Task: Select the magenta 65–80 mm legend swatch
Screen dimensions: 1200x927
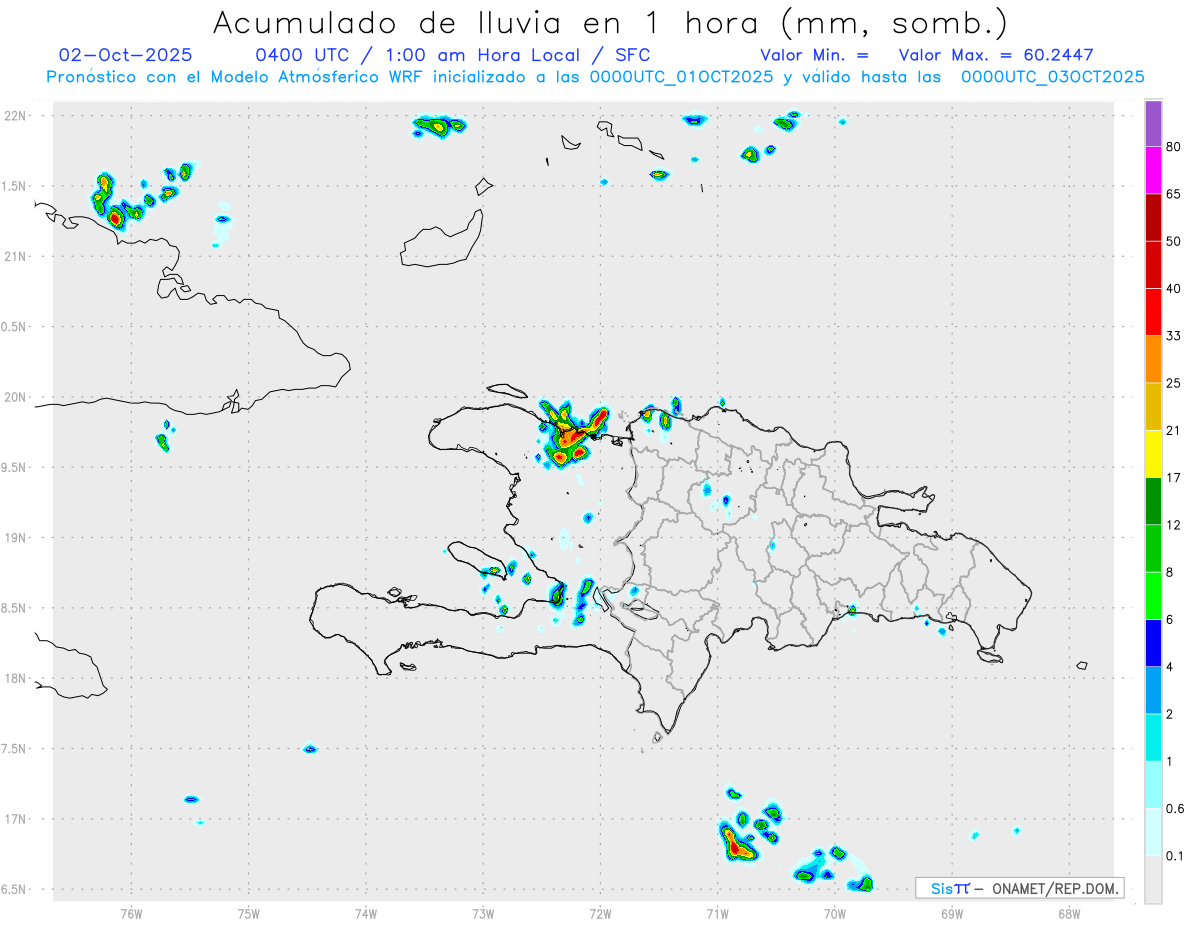Action: click(1153, 171)
